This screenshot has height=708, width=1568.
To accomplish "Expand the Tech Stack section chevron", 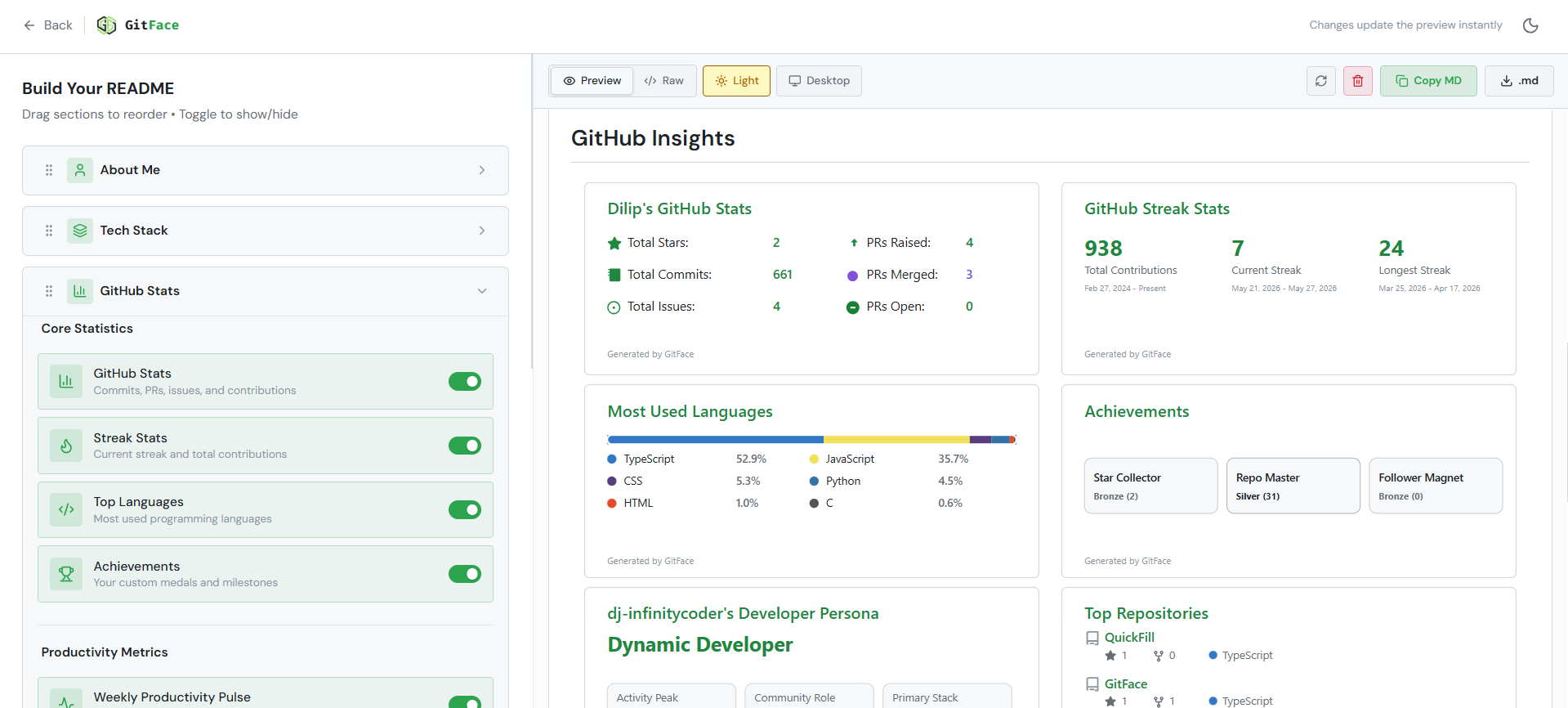I will 482,231.
